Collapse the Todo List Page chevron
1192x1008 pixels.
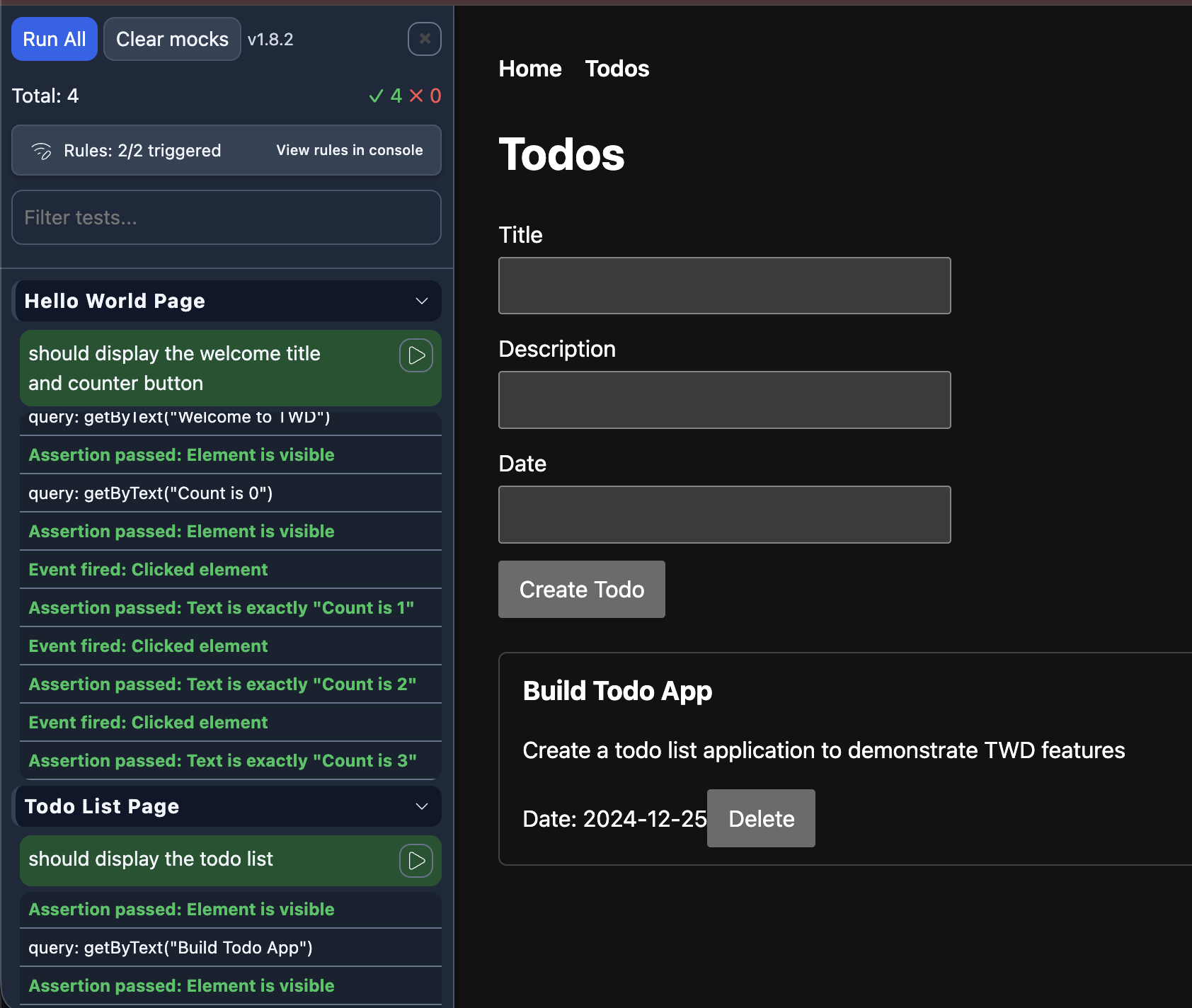[422, 806]
